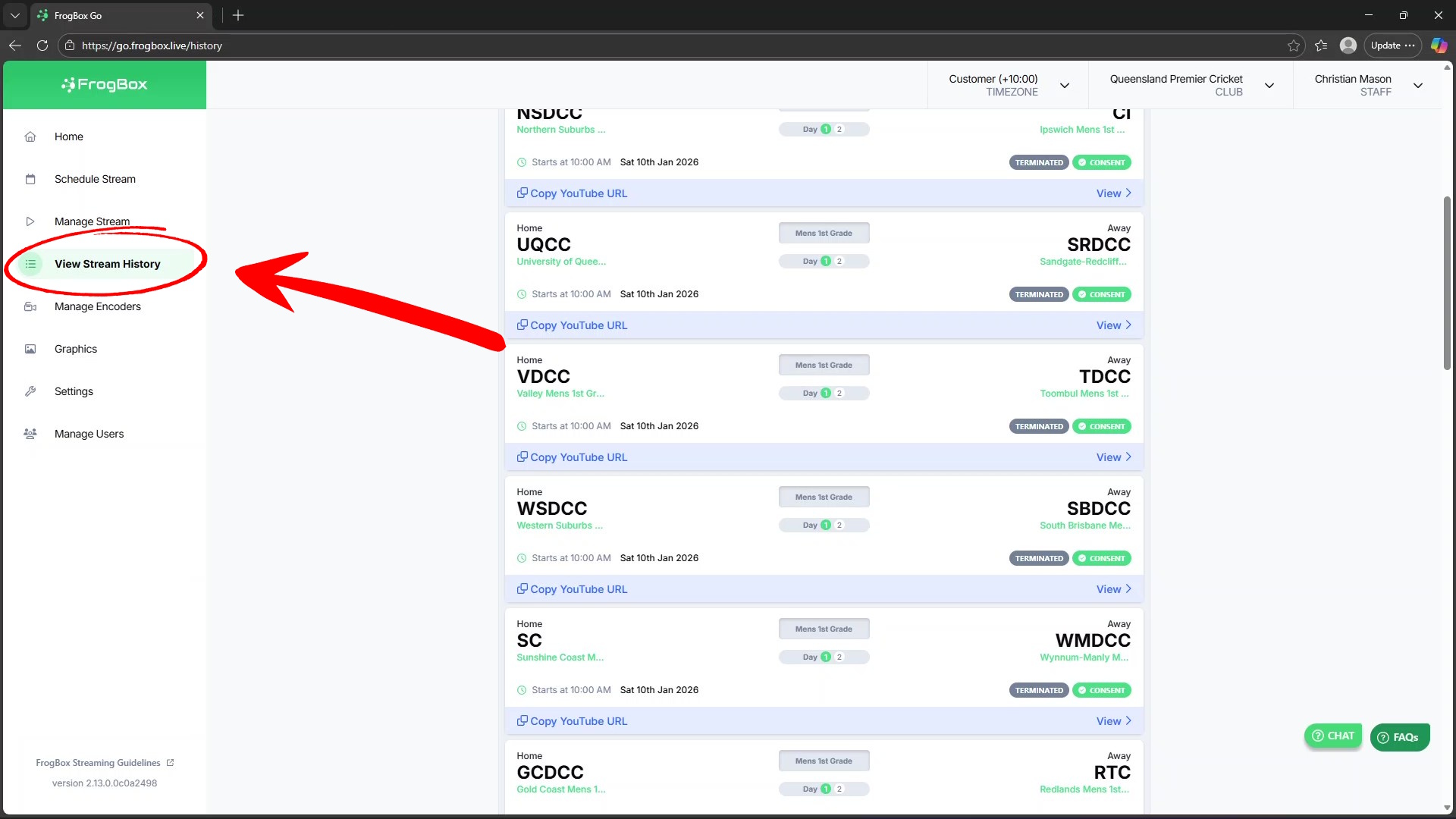Click the Schedule Stream calendar icon
Screen dimensions: 1456x819
(30, 179)
